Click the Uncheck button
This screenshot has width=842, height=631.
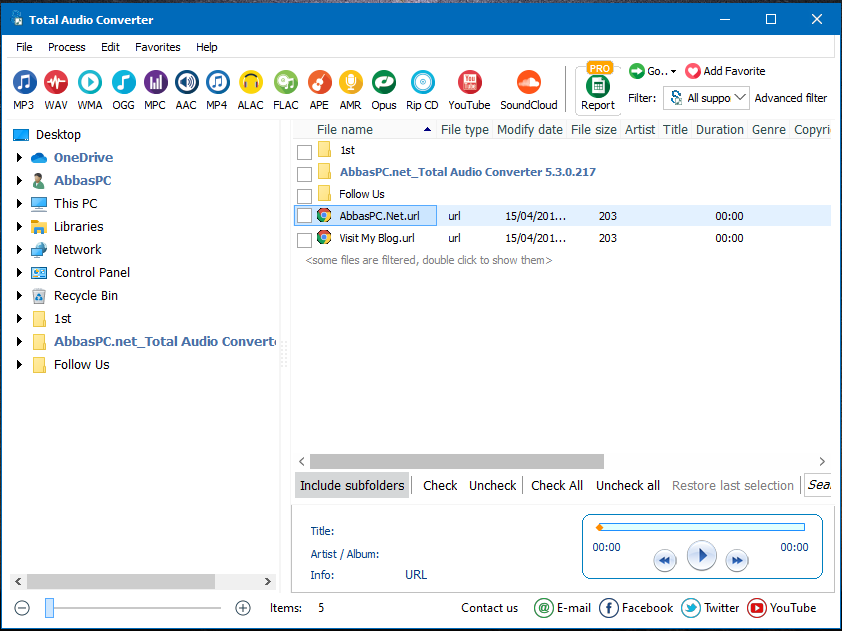(x=492, y=485)
